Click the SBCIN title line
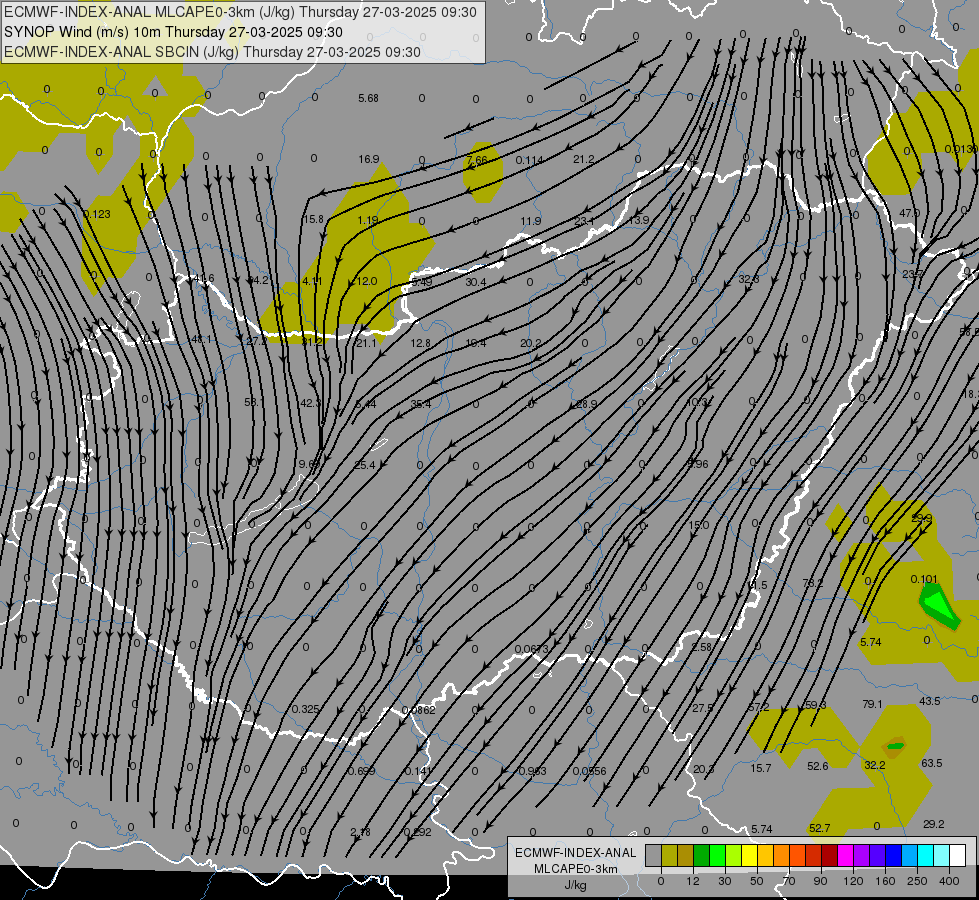The image size is (979, 900). coord(212,52)
